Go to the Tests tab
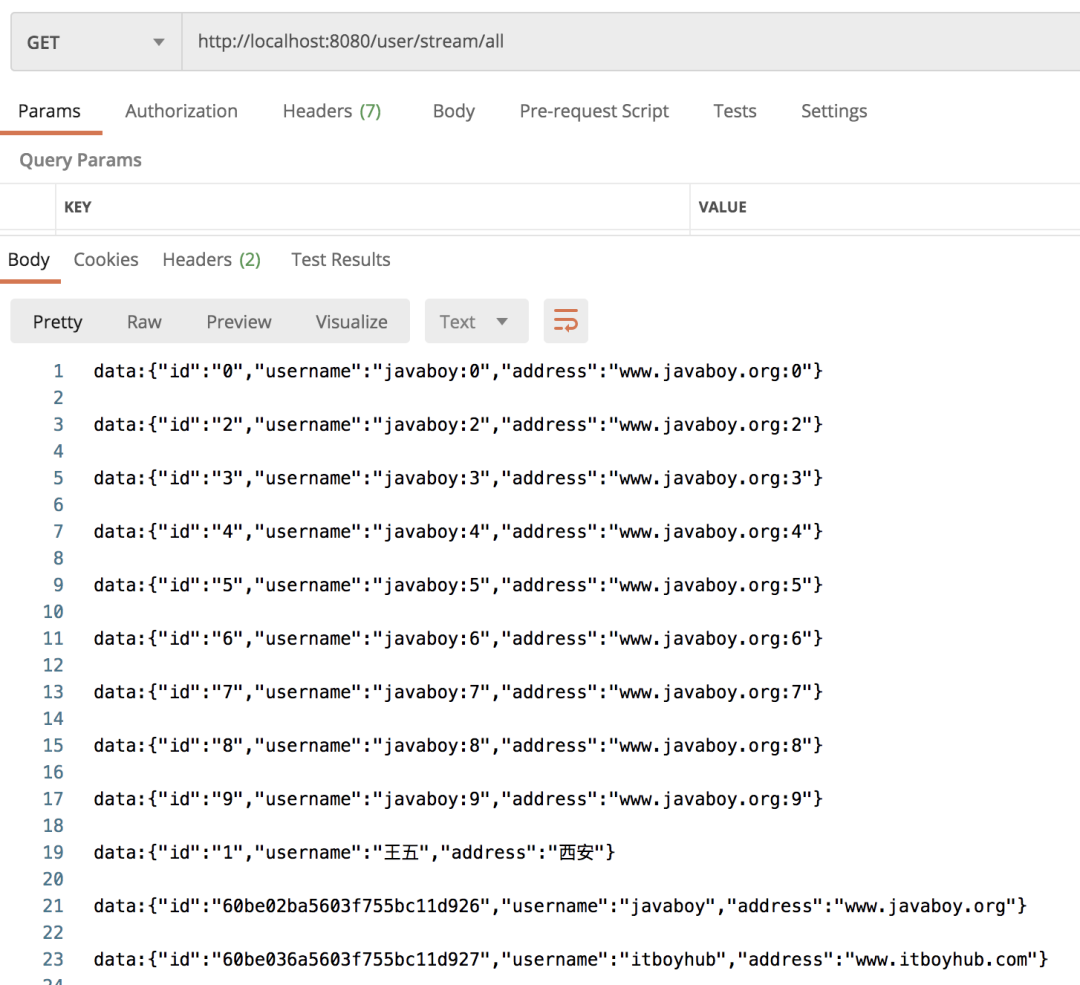 coord(734,111)
